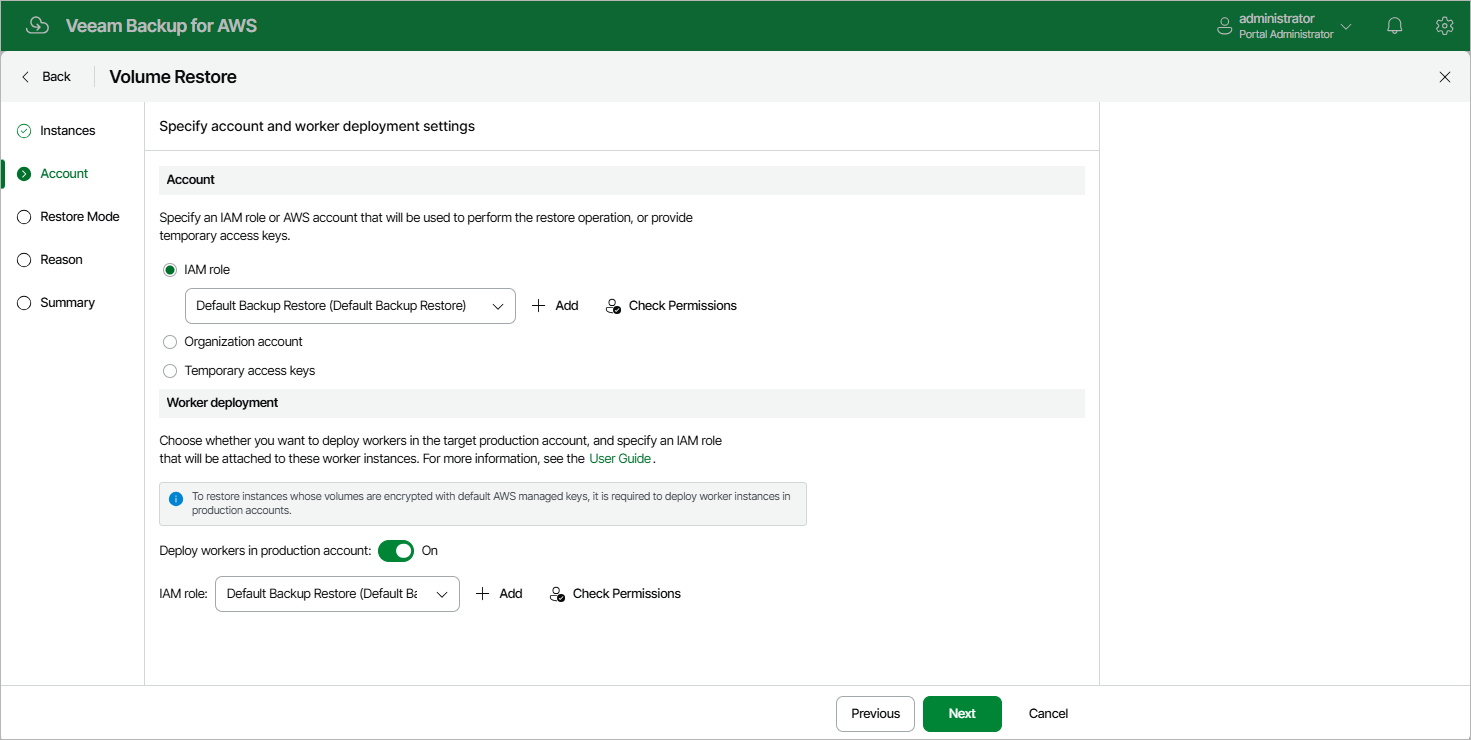Screen dimensions: 1471x740
Task: Close the Volume Restore wizard
Action: point(1445,77)
